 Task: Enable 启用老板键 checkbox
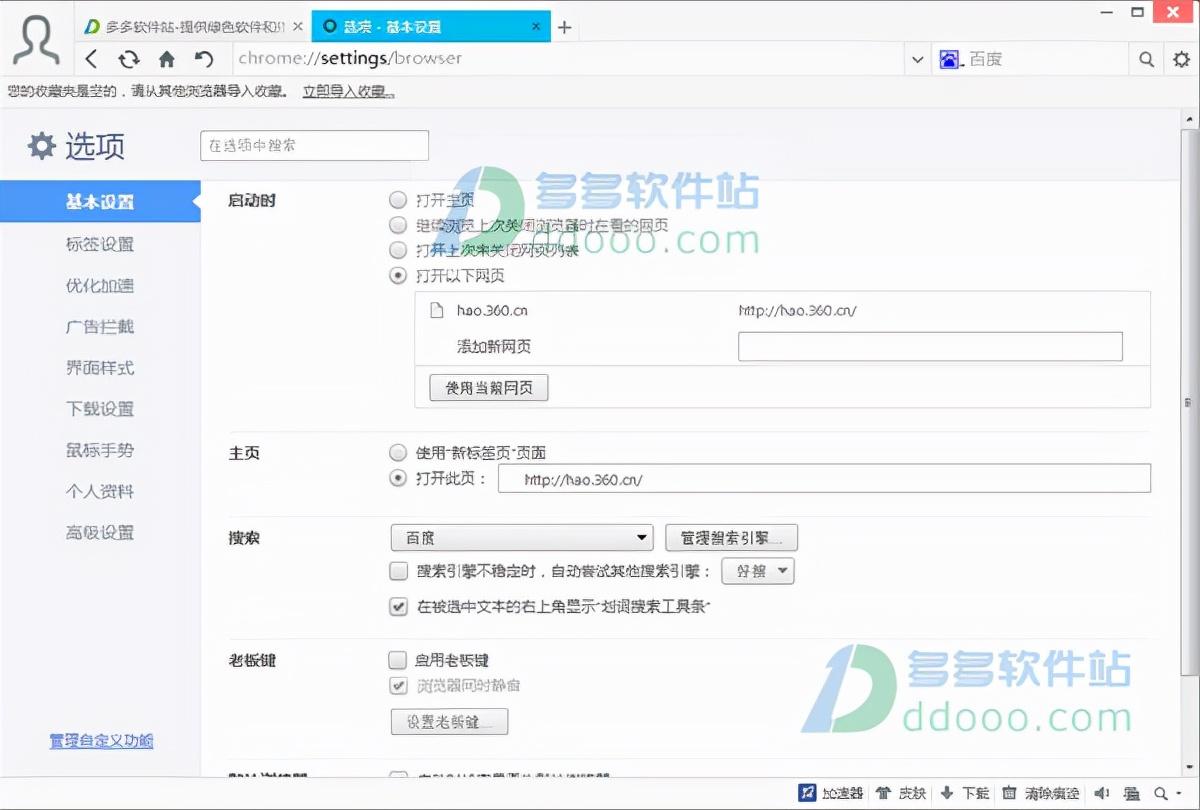397,660
